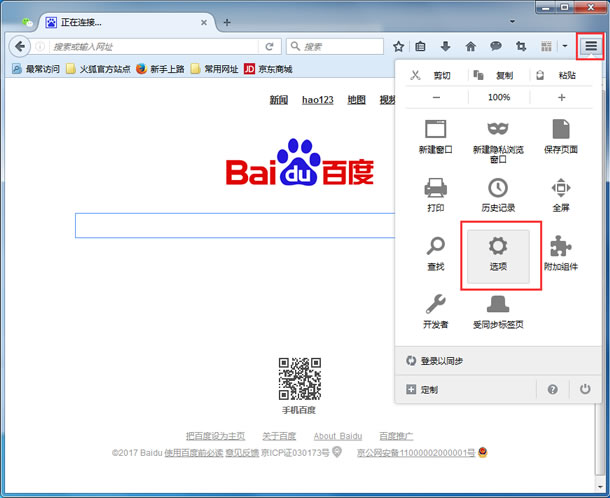This screenshot has height=498, width=610.
Task: Open the Downloads arrow icon
Action: 445,47
